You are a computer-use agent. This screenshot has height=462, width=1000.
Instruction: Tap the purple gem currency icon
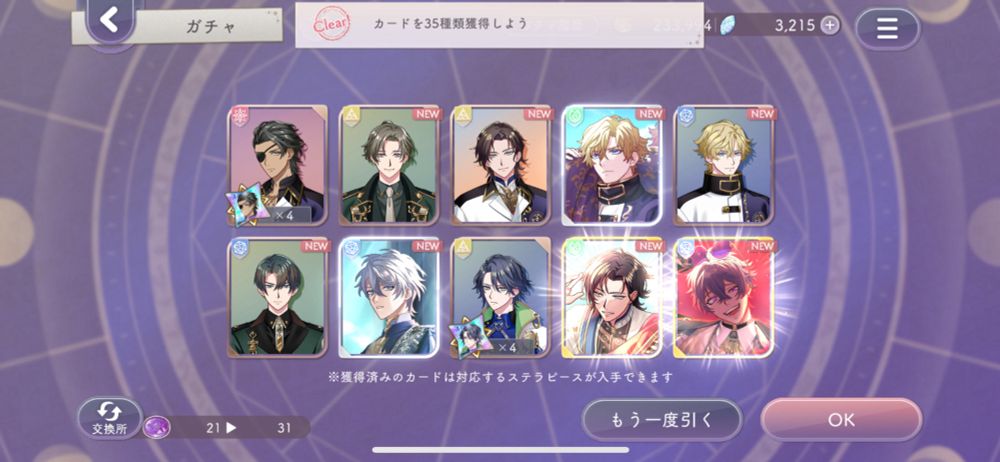(x=155, y=428)
